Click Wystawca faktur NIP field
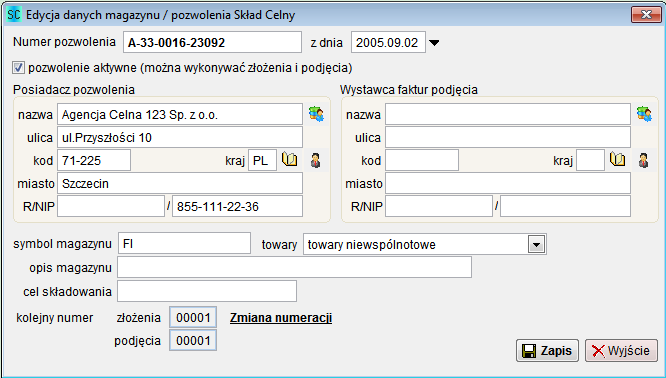 click(565, 206)
